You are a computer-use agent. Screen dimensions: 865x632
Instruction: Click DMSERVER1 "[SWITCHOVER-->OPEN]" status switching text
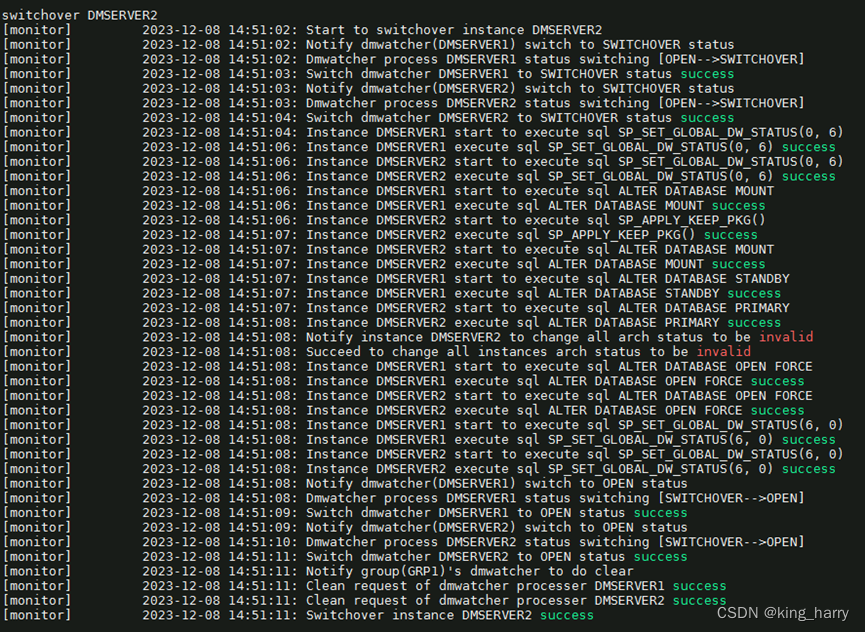pos(731,498)
